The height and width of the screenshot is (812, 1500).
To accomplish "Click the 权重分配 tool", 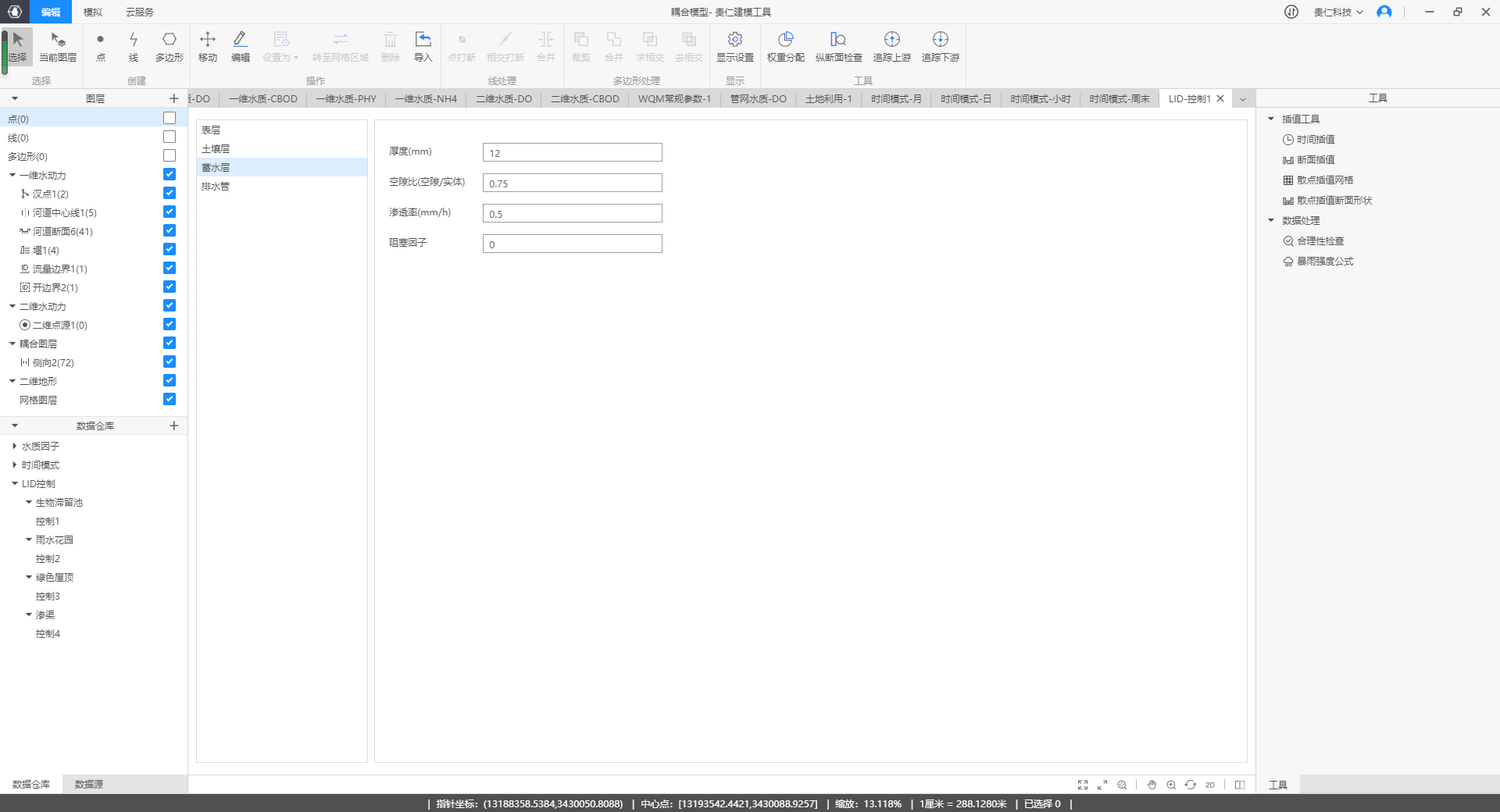I will [x=786, y=47].
